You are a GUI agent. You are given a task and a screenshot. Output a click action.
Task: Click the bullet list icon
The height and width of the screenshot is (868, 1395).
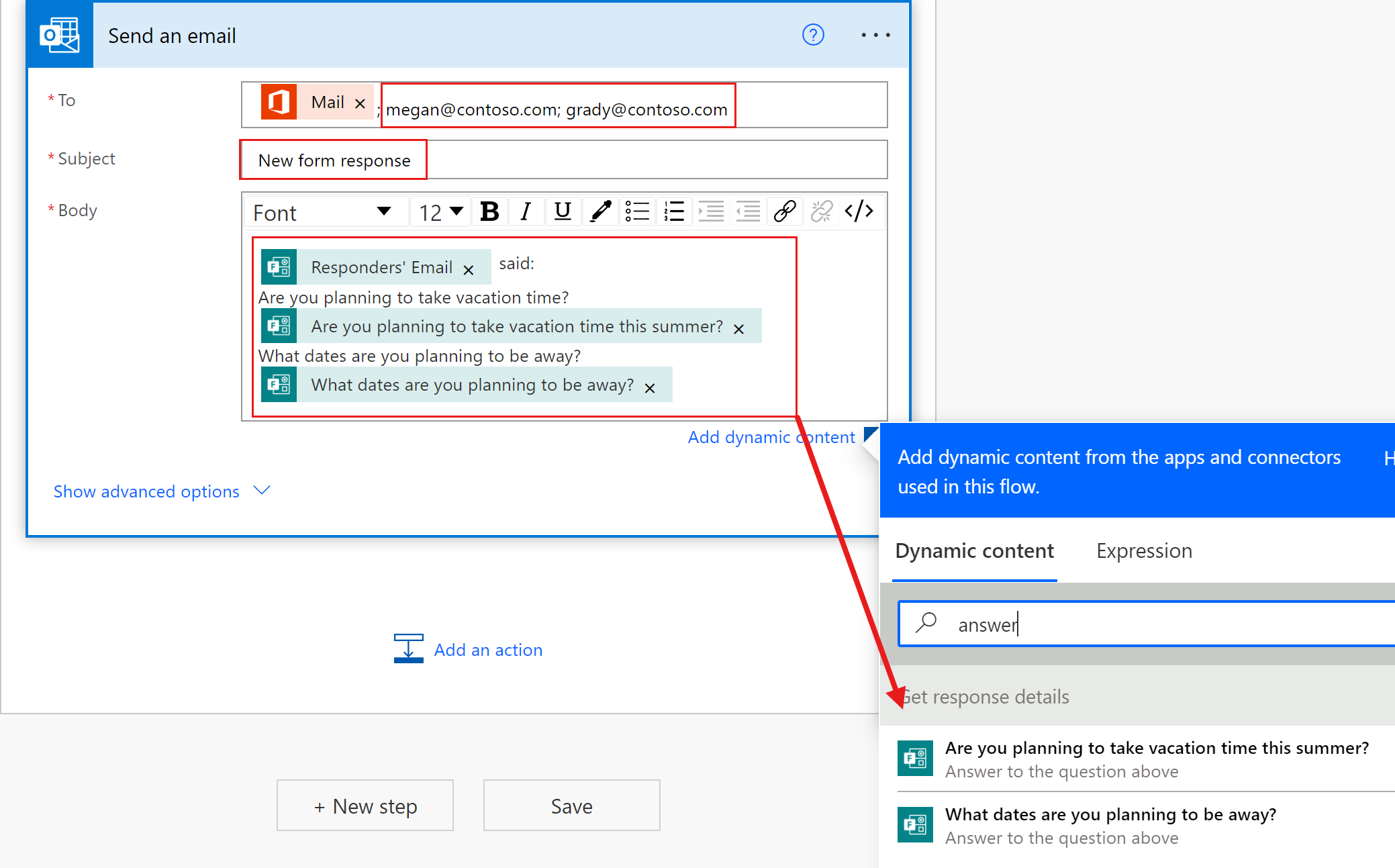637,212
